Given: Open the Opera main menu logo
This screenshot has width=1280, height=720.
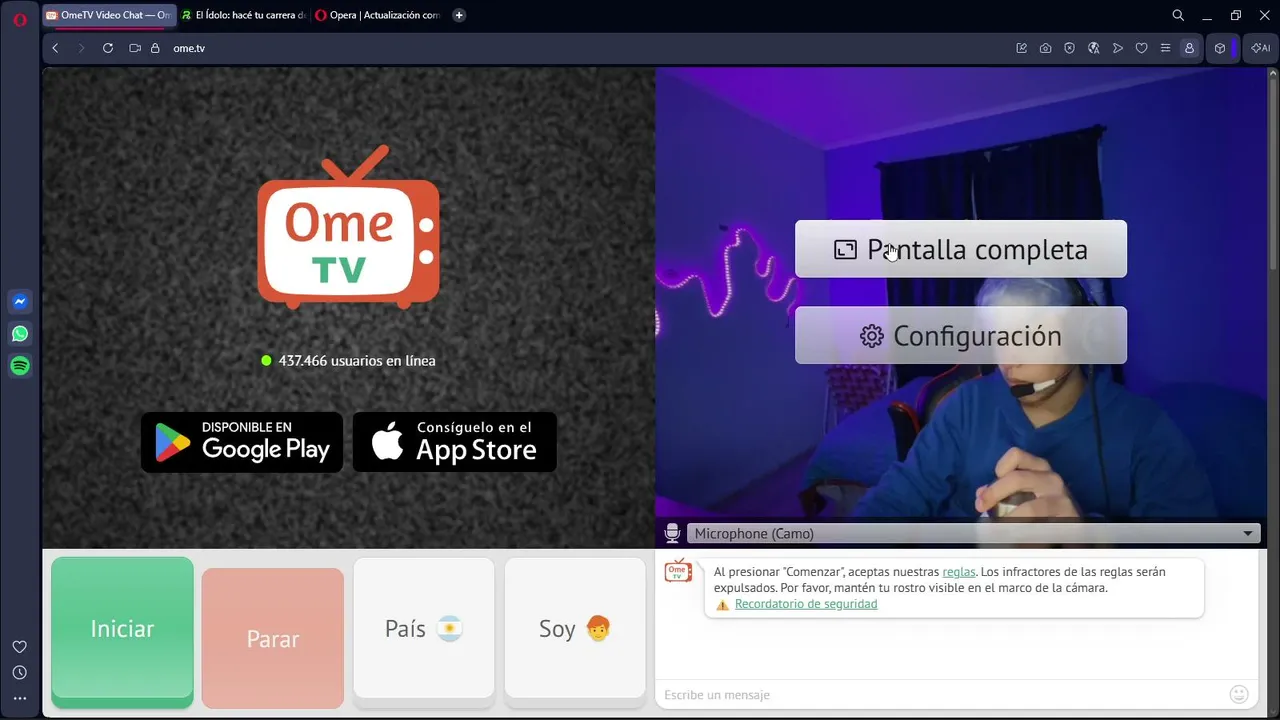Looking at the screenshot, I should [20, 19].
